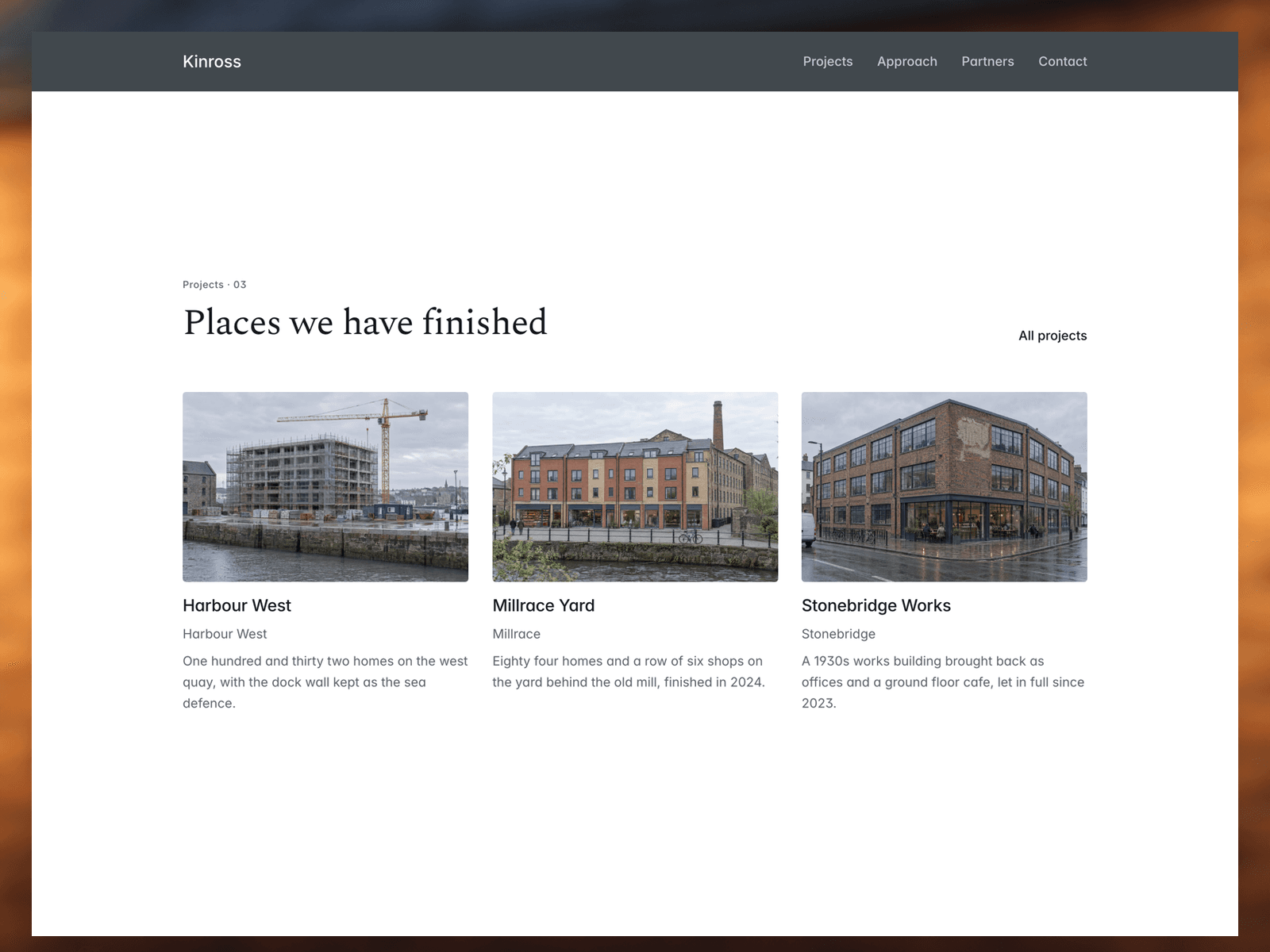Click the Harbour West description paragraph

pyautogui.click(x=325, y=682)
